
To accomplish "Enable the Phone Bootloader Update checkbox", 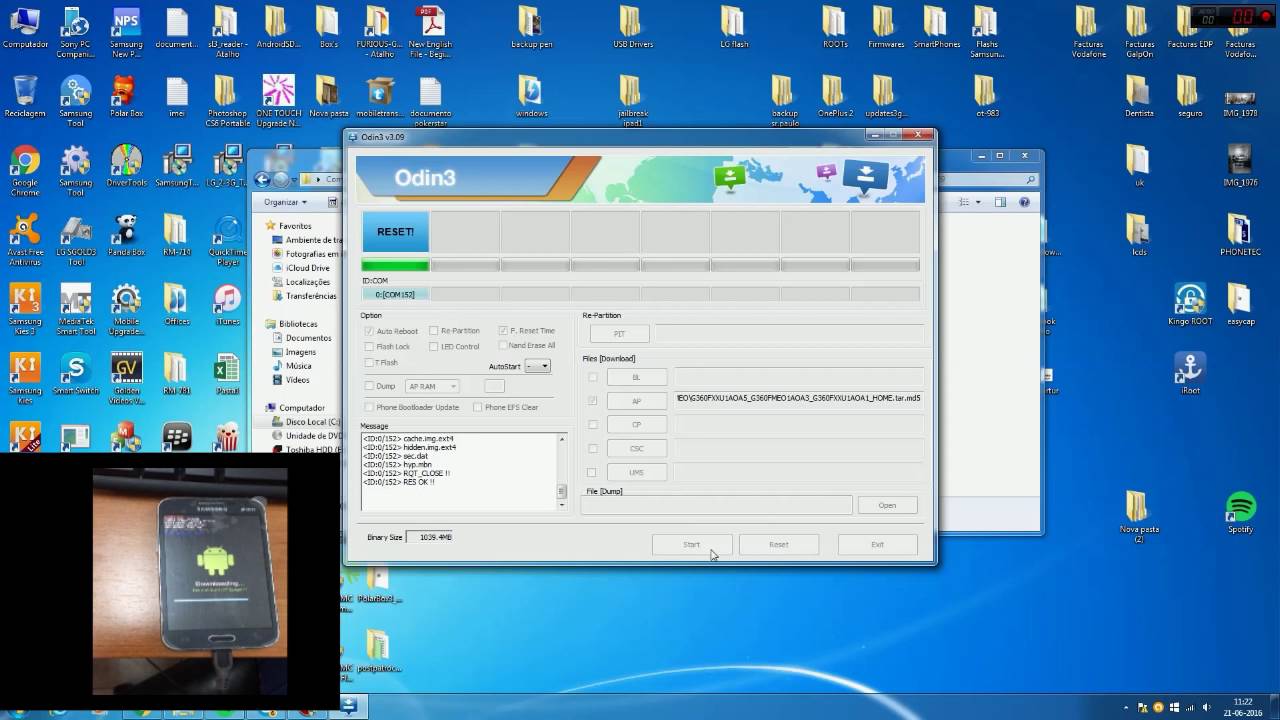I will (x=370, y=407).
